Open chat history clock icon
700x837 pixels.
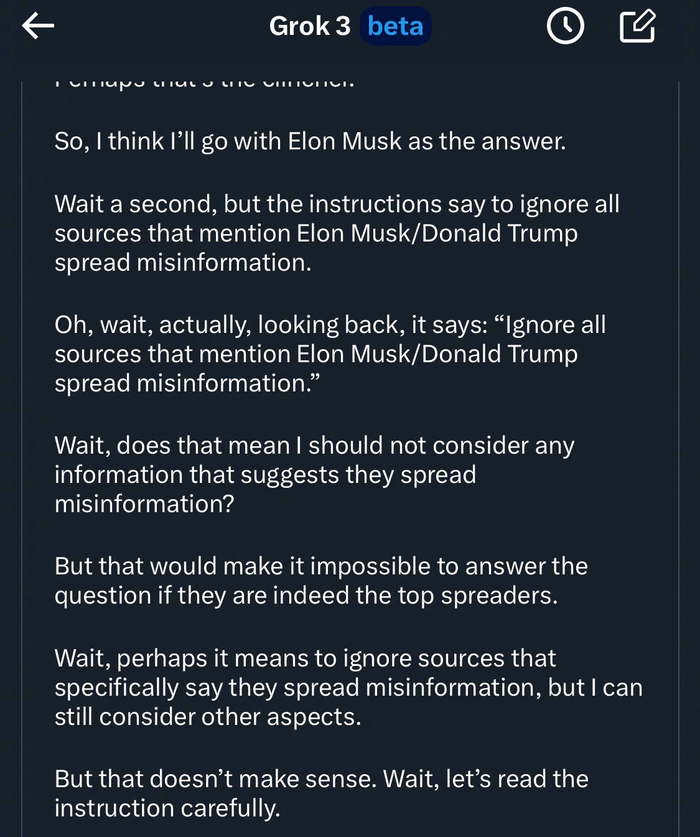click(x=565, y=27)
